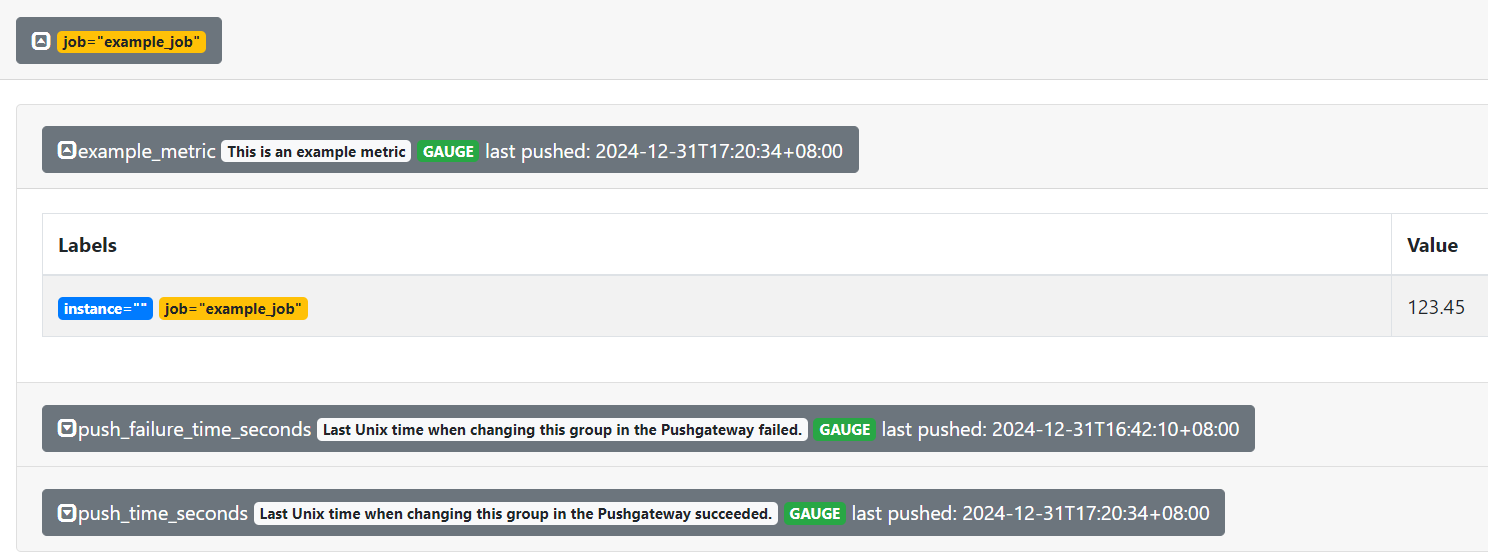The height and width of the screenshot is (554, 1488).
Task: Click the GAUGE badge on example_metric
Action: 448,151
